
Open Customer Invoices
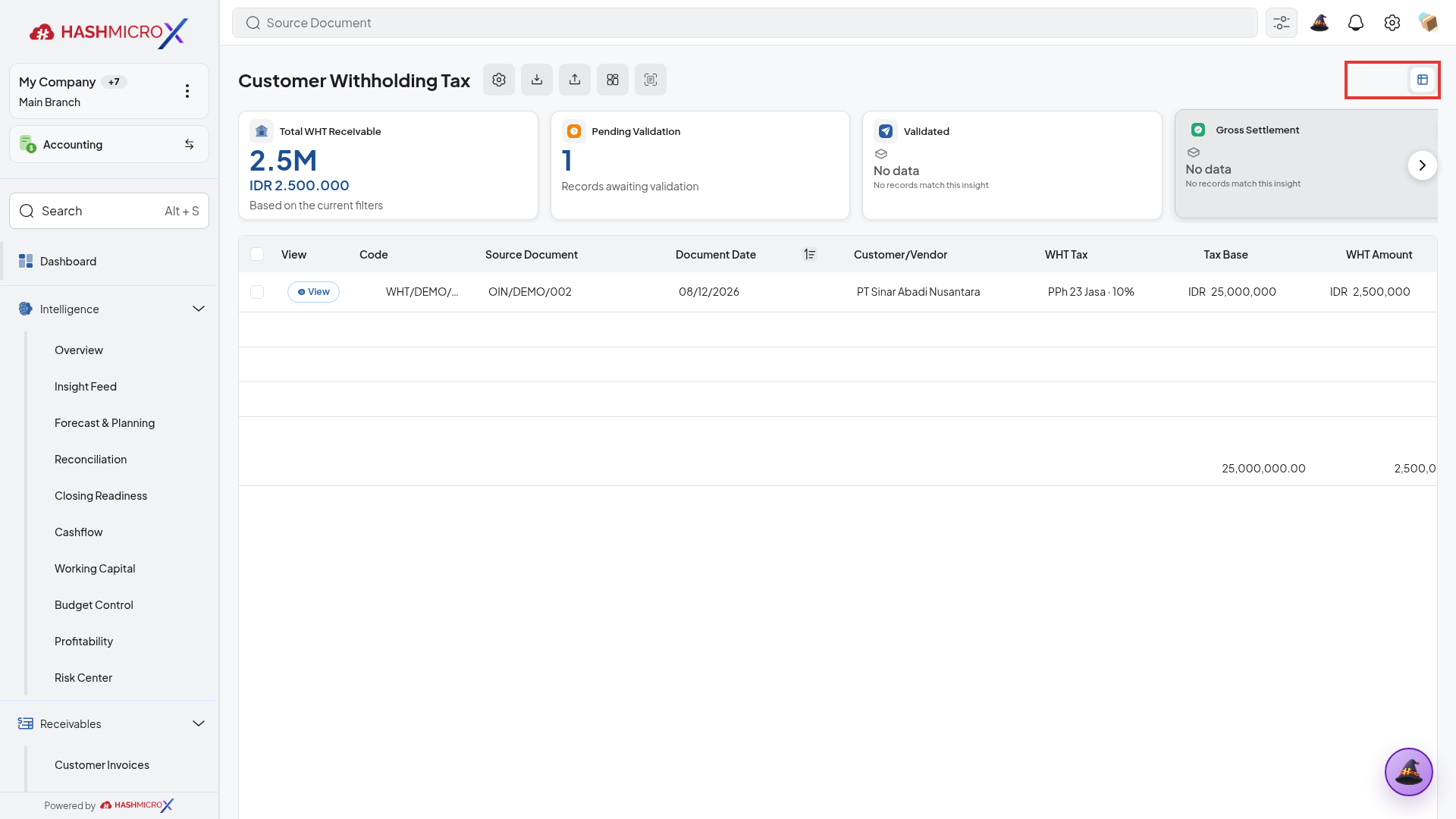(x=102, y=765)
